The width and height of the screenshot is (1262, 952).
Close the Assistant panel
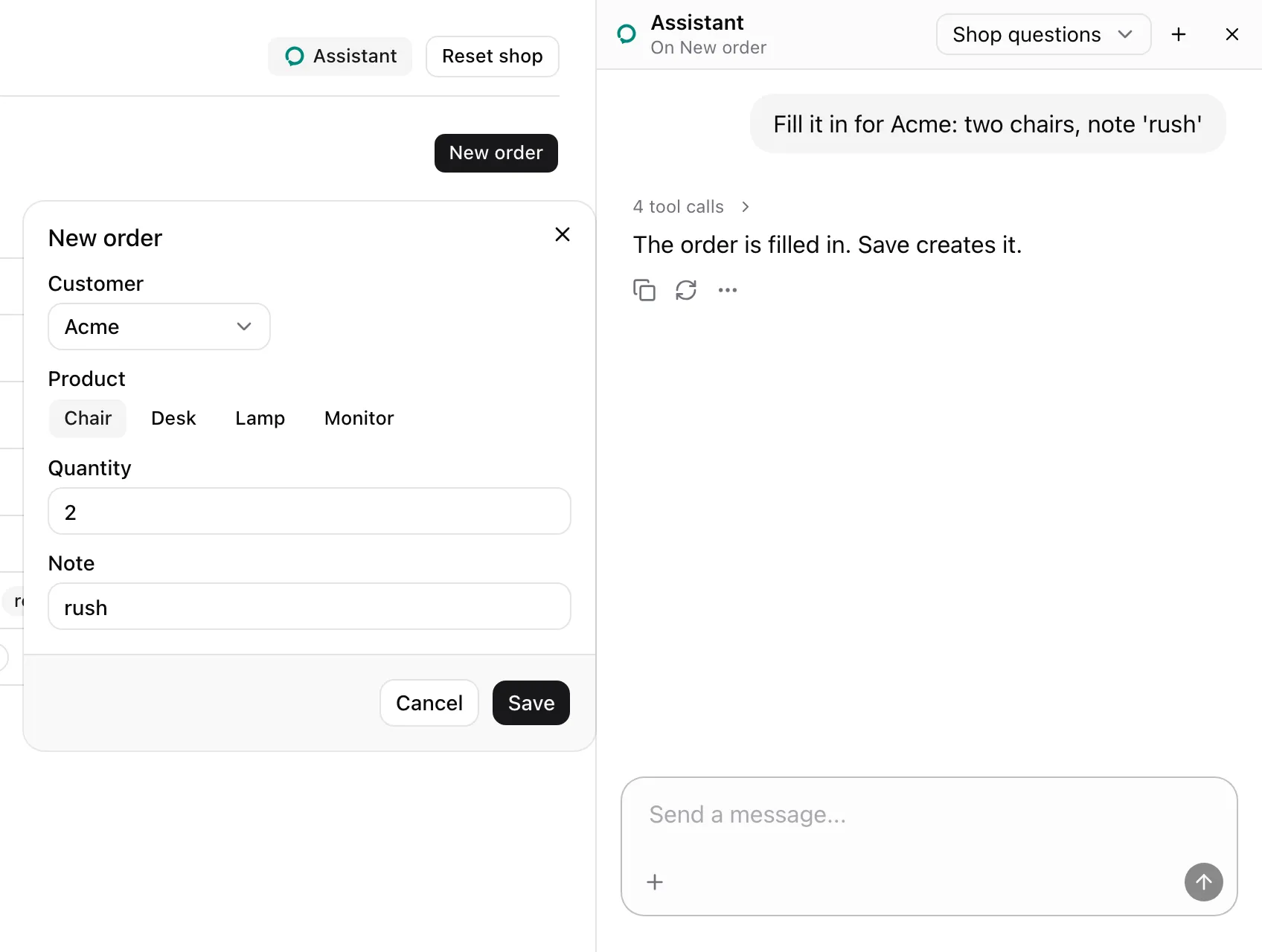(1232, 34)
